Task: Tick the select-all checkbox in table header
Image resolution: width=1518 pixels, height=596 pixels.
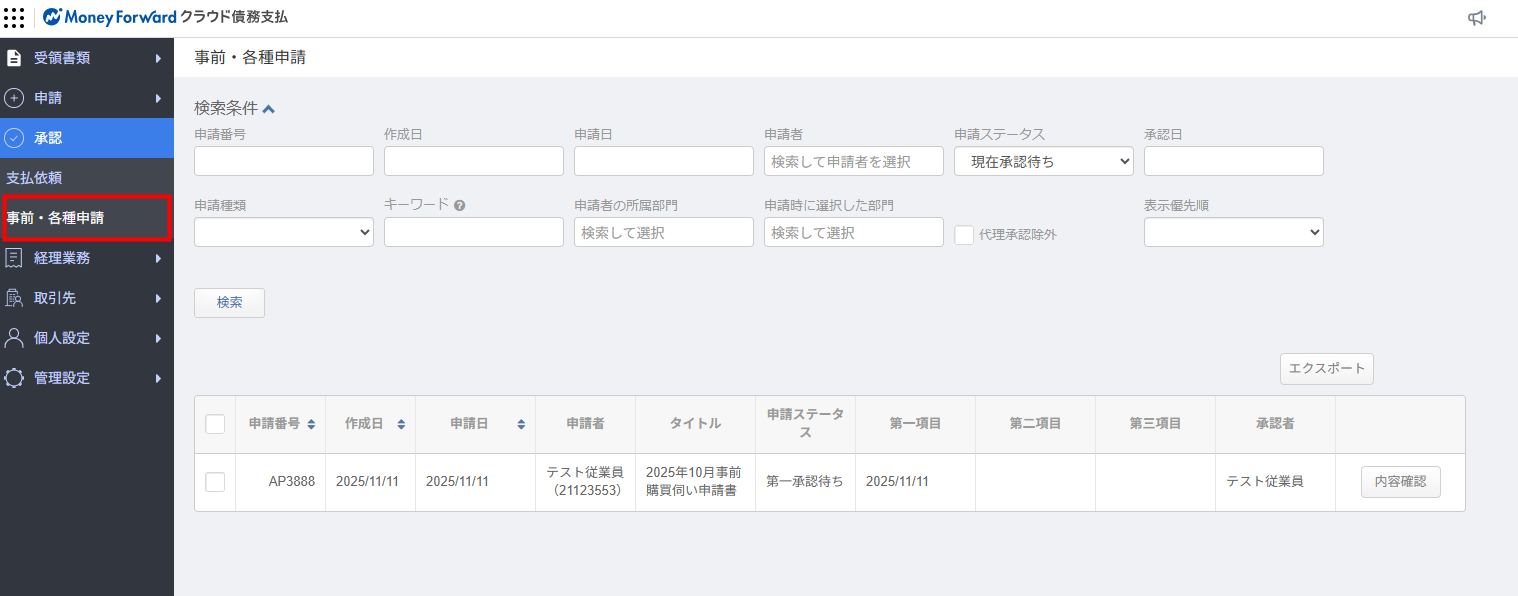Action: click(x=215, y=424)
